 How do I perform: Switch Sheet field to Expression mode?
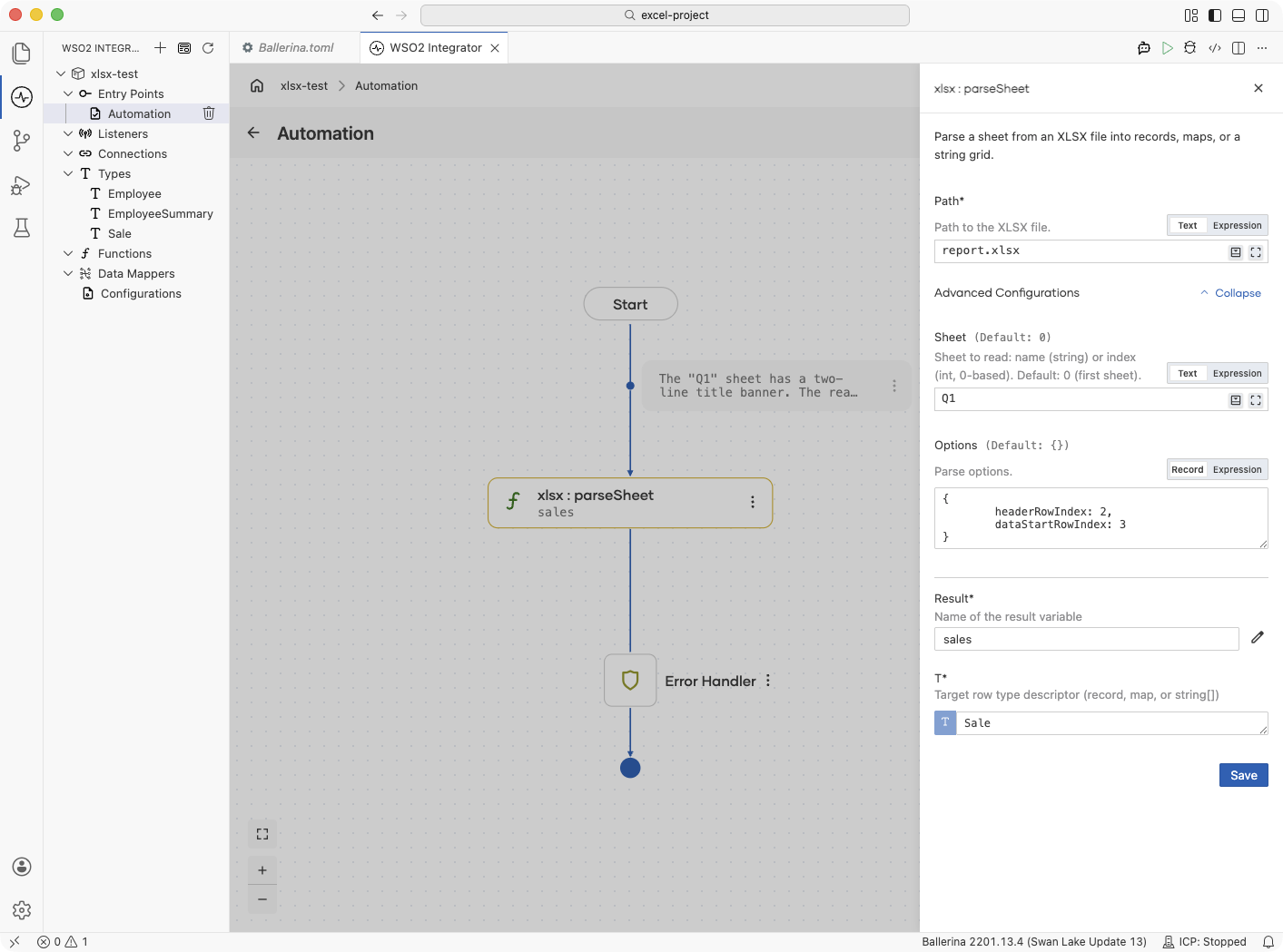click(x=1237, y=373)
